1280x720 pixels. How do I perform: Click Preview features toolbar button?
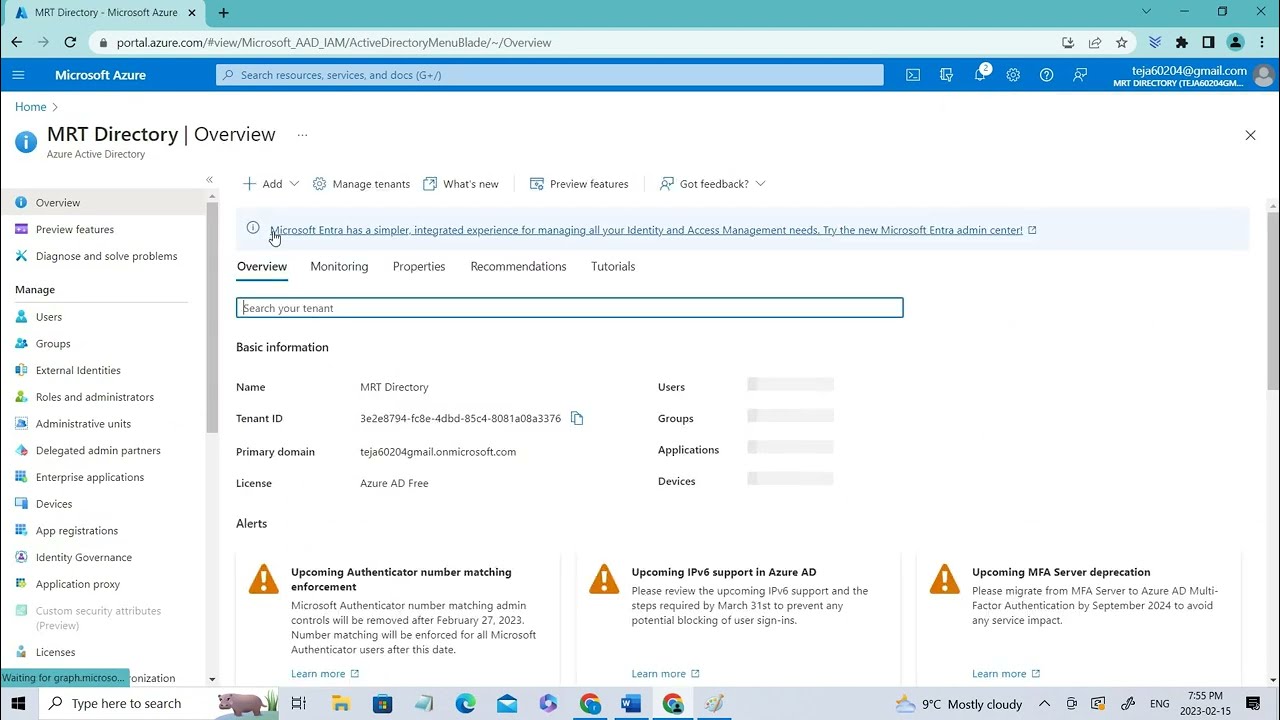click(579, 184)
